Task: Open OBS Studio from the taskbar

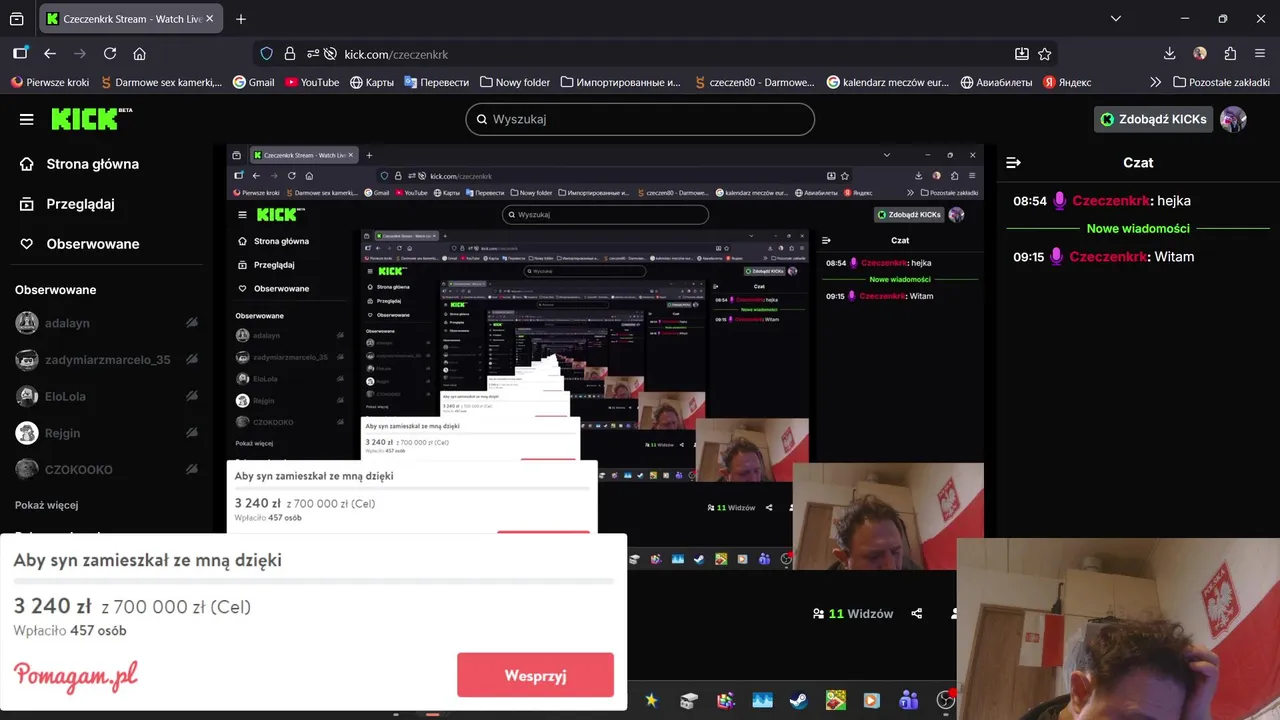Action: 945,701
